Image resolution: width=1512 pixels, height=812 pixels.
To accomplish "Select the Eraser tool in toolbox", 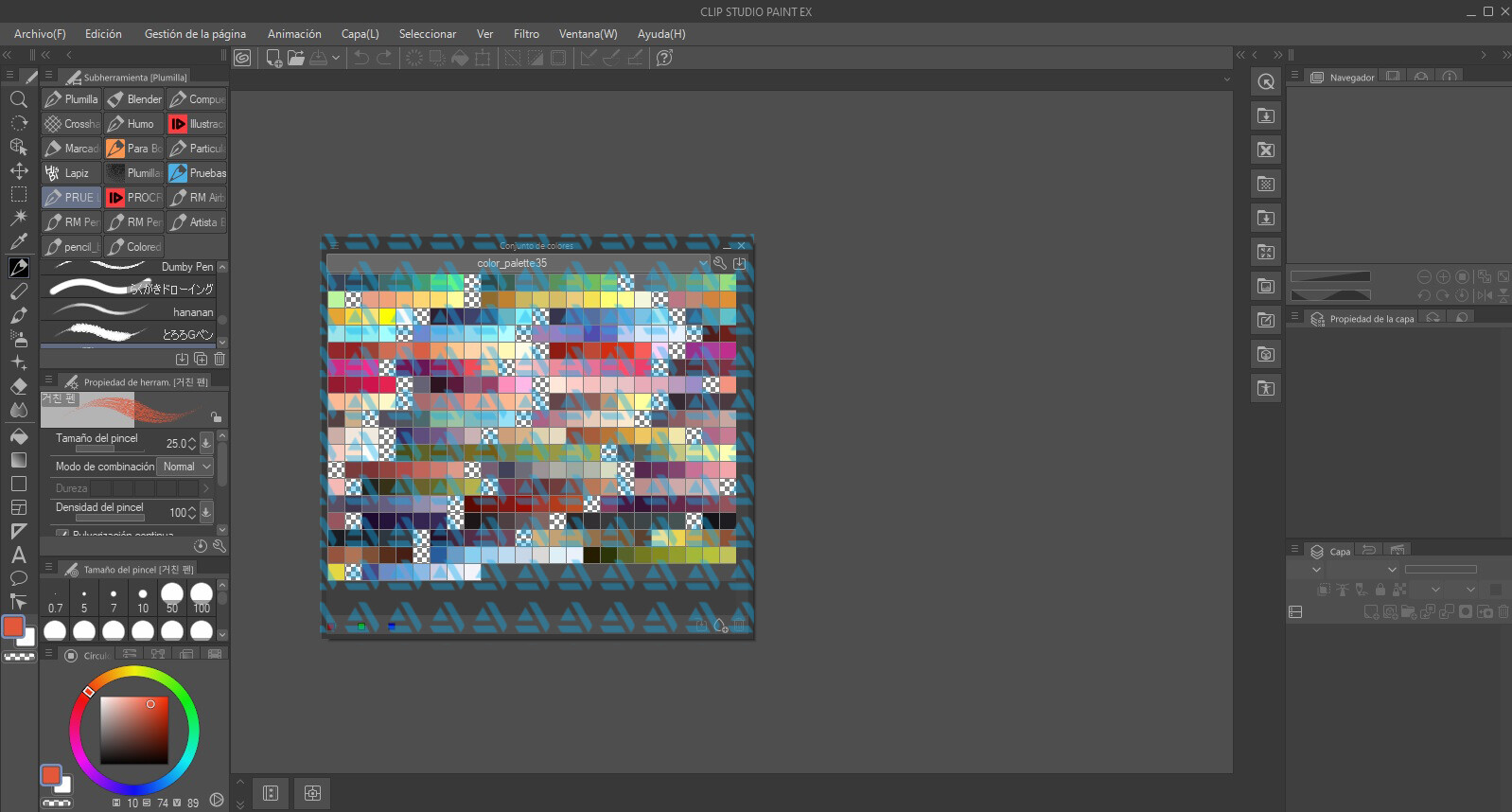I will tap(18, 386).
